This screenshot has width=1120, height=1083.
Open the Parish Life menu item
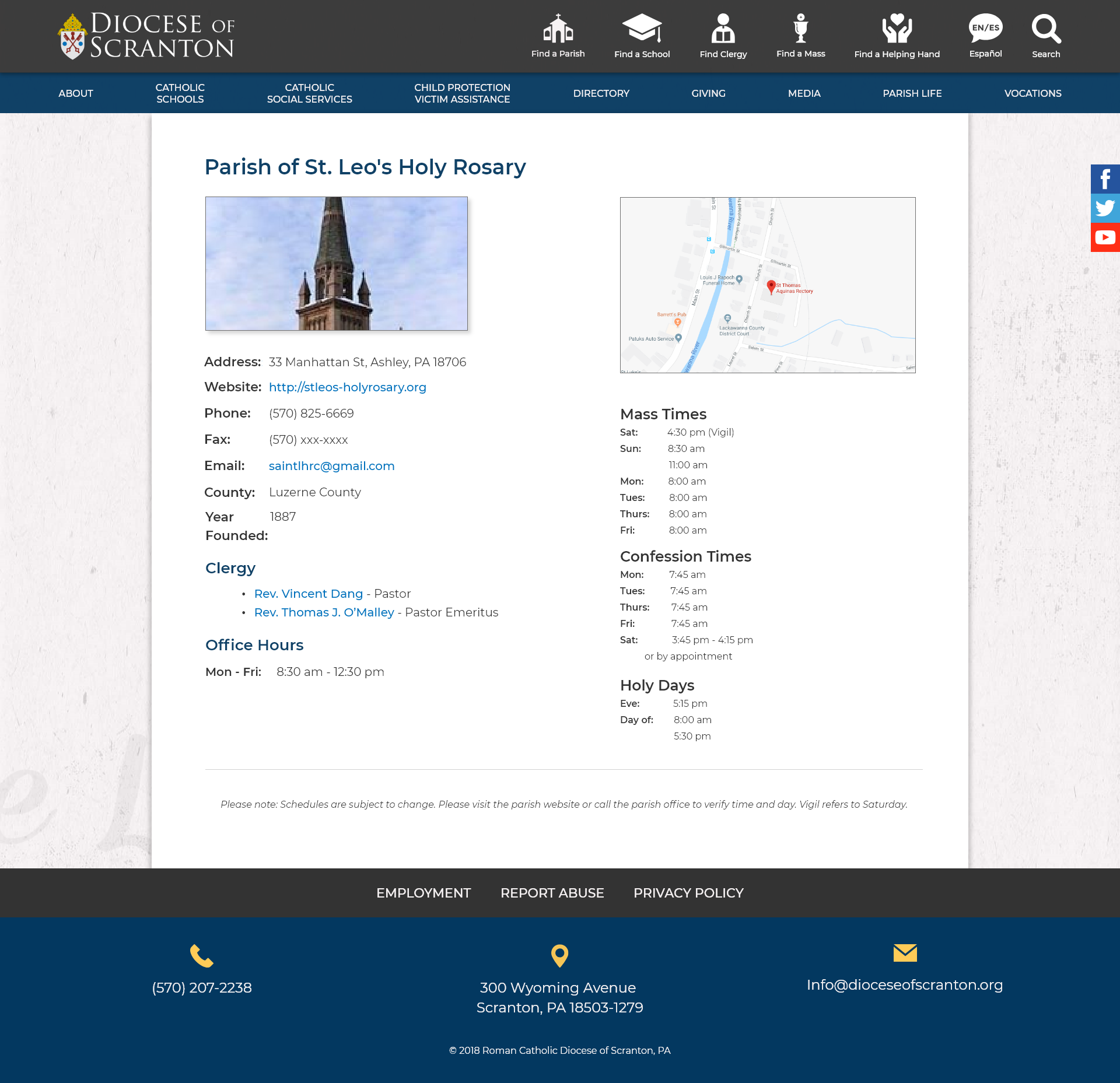[x=912, y=93]
